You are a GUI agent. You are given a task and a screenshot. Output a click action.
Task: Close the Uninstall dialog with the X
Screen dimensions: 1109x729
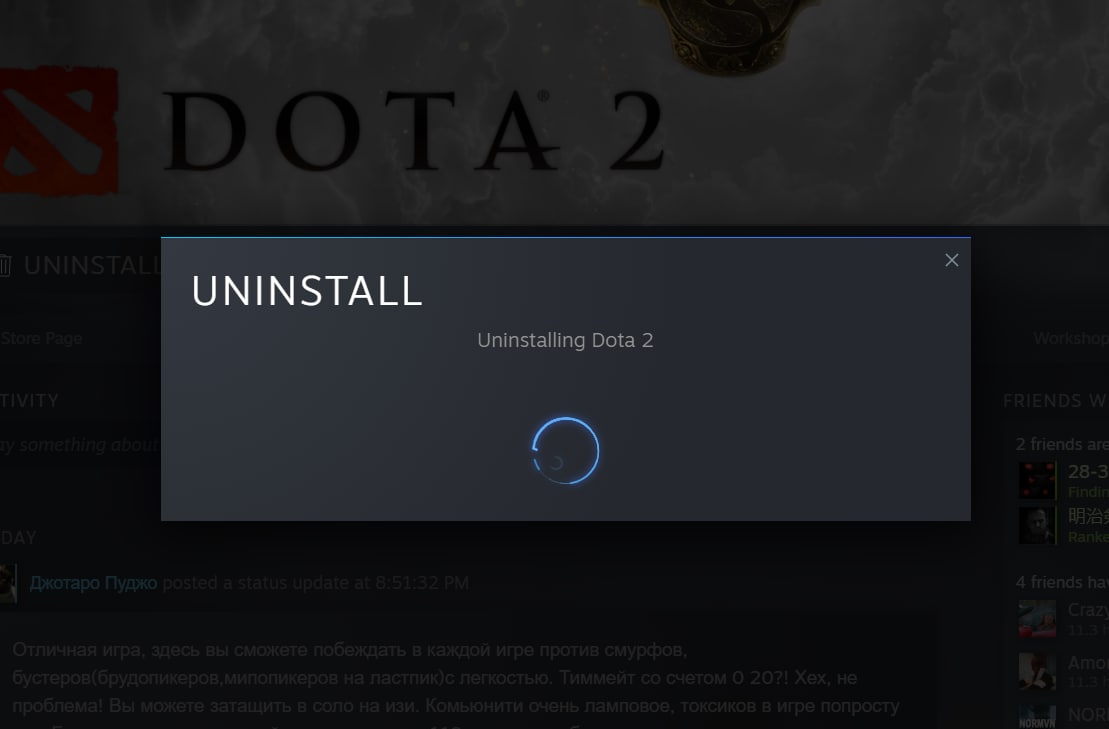[951, 260]
